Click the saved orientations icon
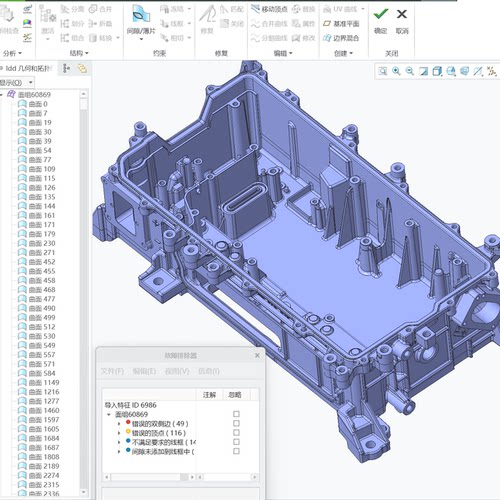 [451, 71]
